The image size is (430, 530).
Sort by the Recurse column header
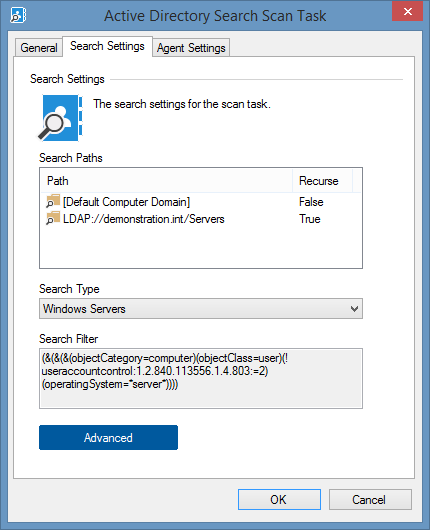click(x=322, y=181)
